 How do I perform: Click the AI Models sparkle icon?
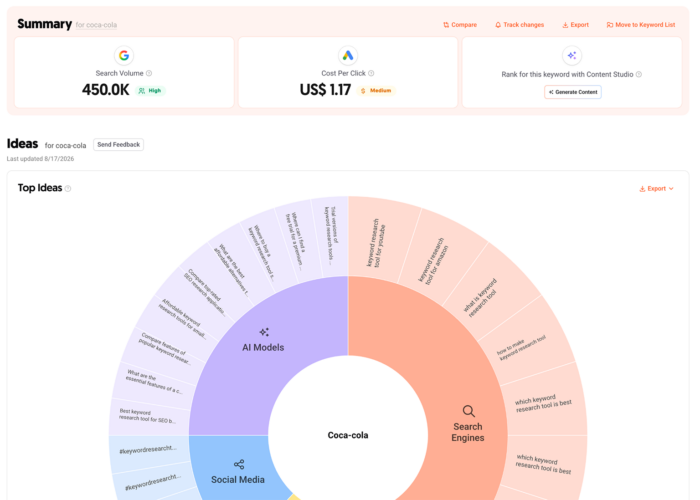(x=264, y=332)
